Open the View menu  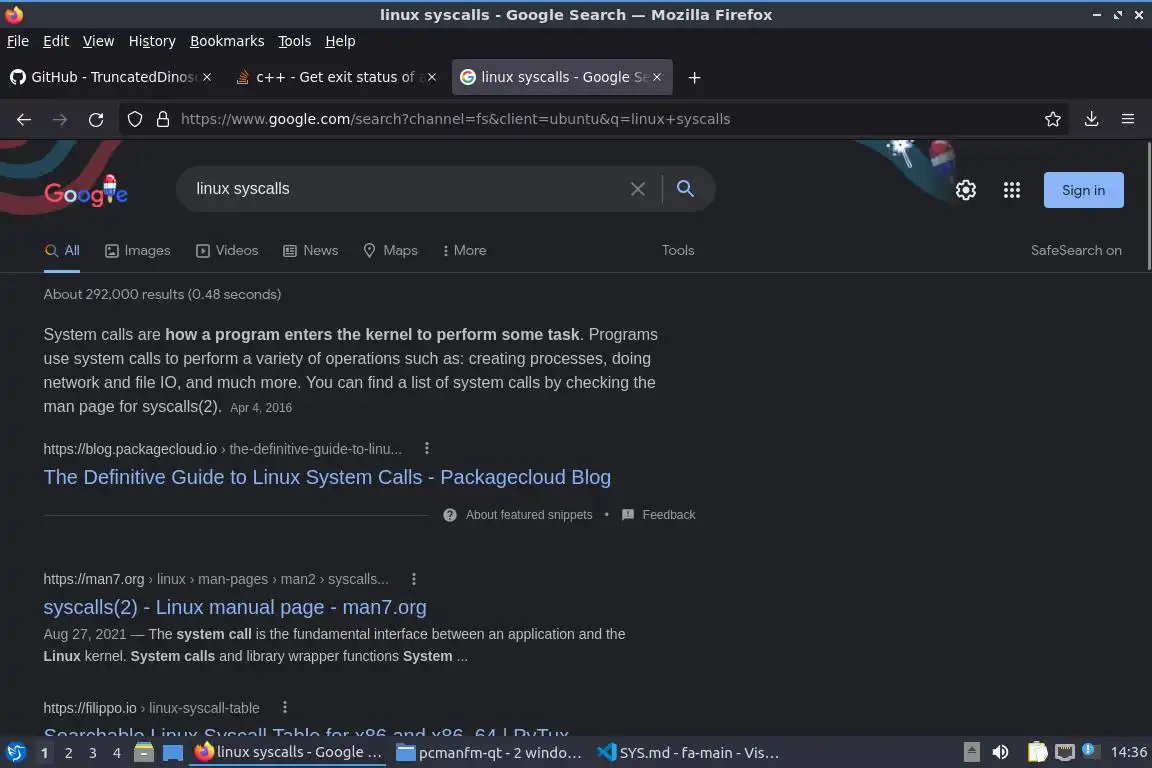[98, 41]
